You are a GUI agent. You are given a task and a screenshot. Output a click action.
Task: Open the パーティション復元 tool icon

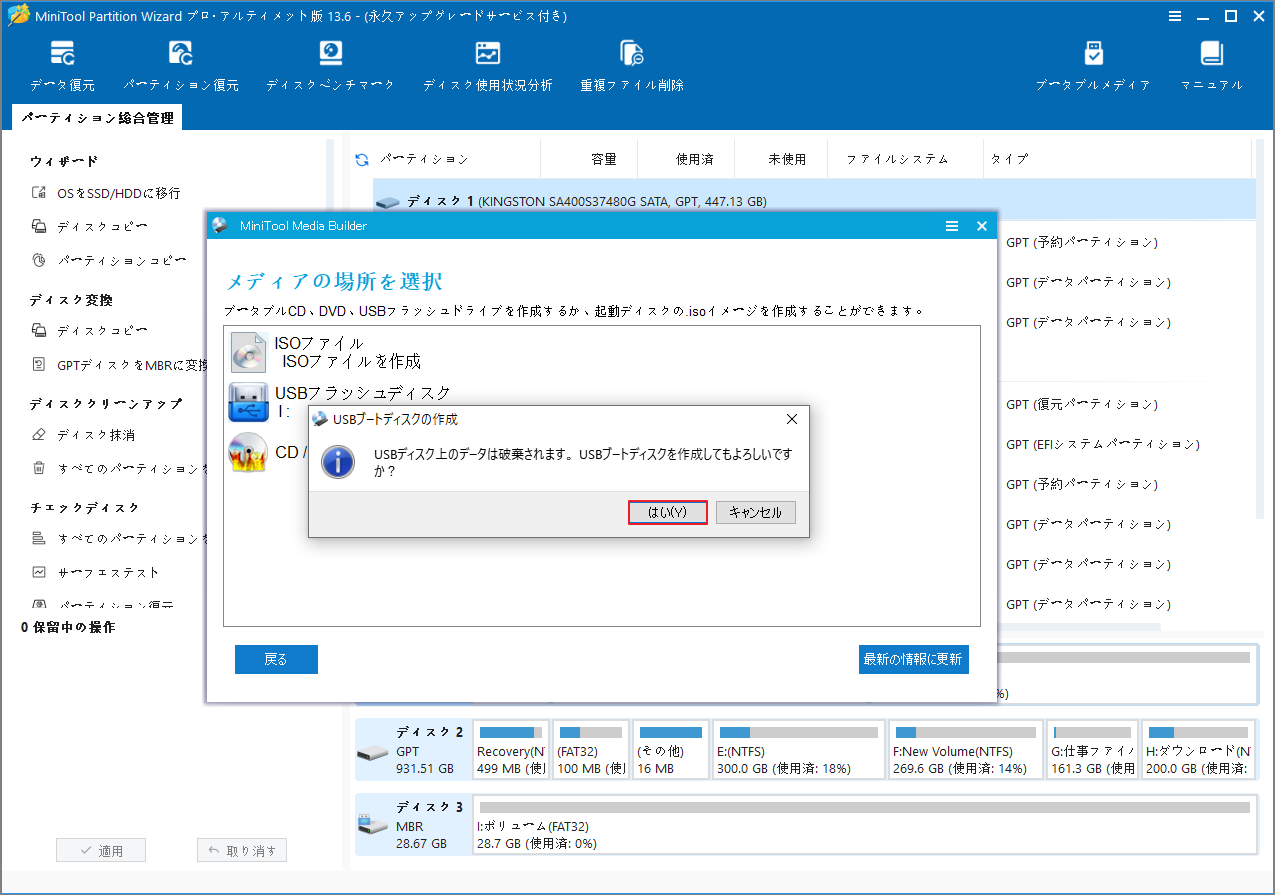[x=181, y=54]
